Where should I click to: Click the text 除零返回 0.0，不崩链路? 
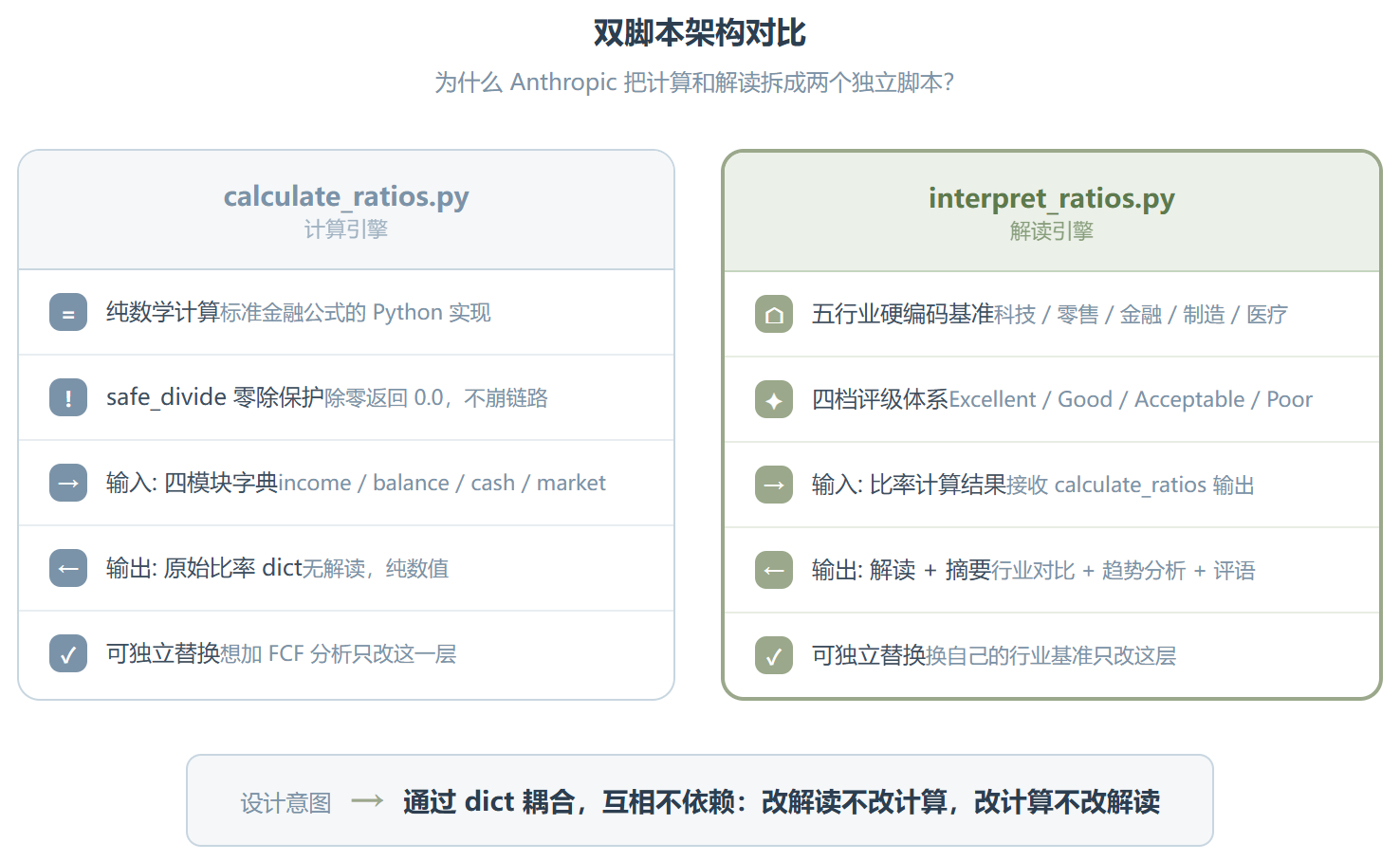coord(436,398)
